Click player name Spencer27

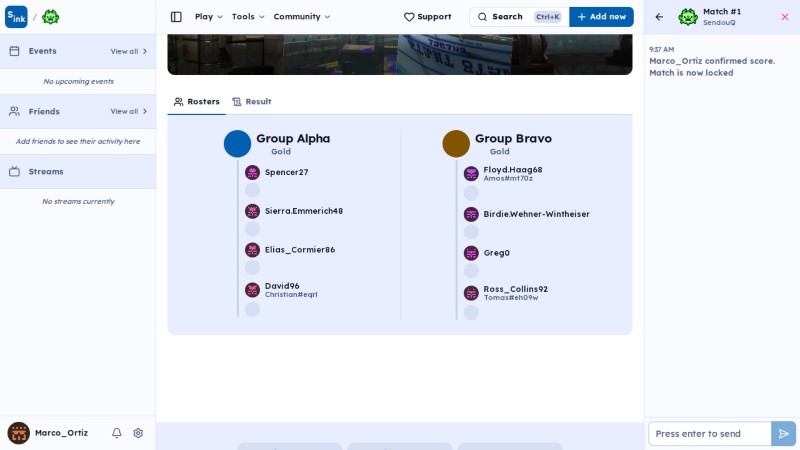coord(286,172)
